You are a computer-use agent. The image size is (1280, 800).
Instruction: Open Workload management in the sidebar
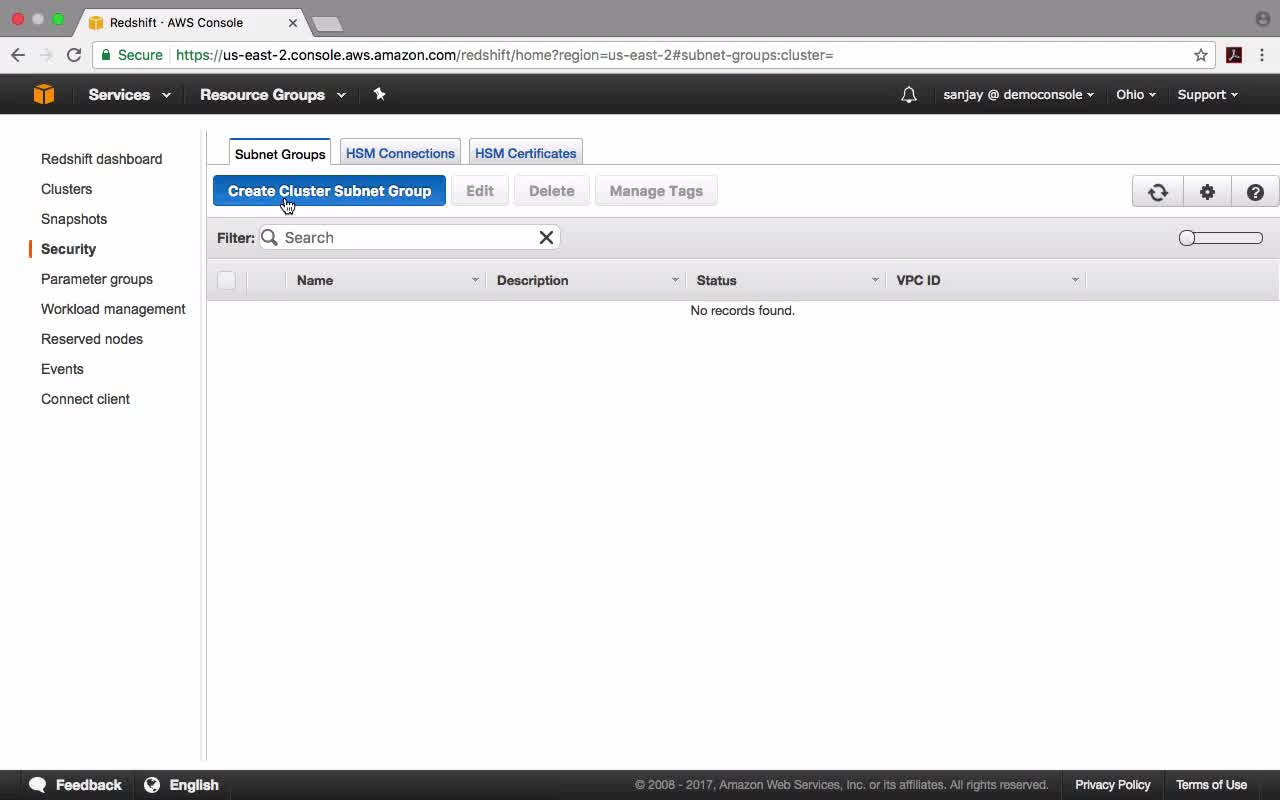pos(113,309)
